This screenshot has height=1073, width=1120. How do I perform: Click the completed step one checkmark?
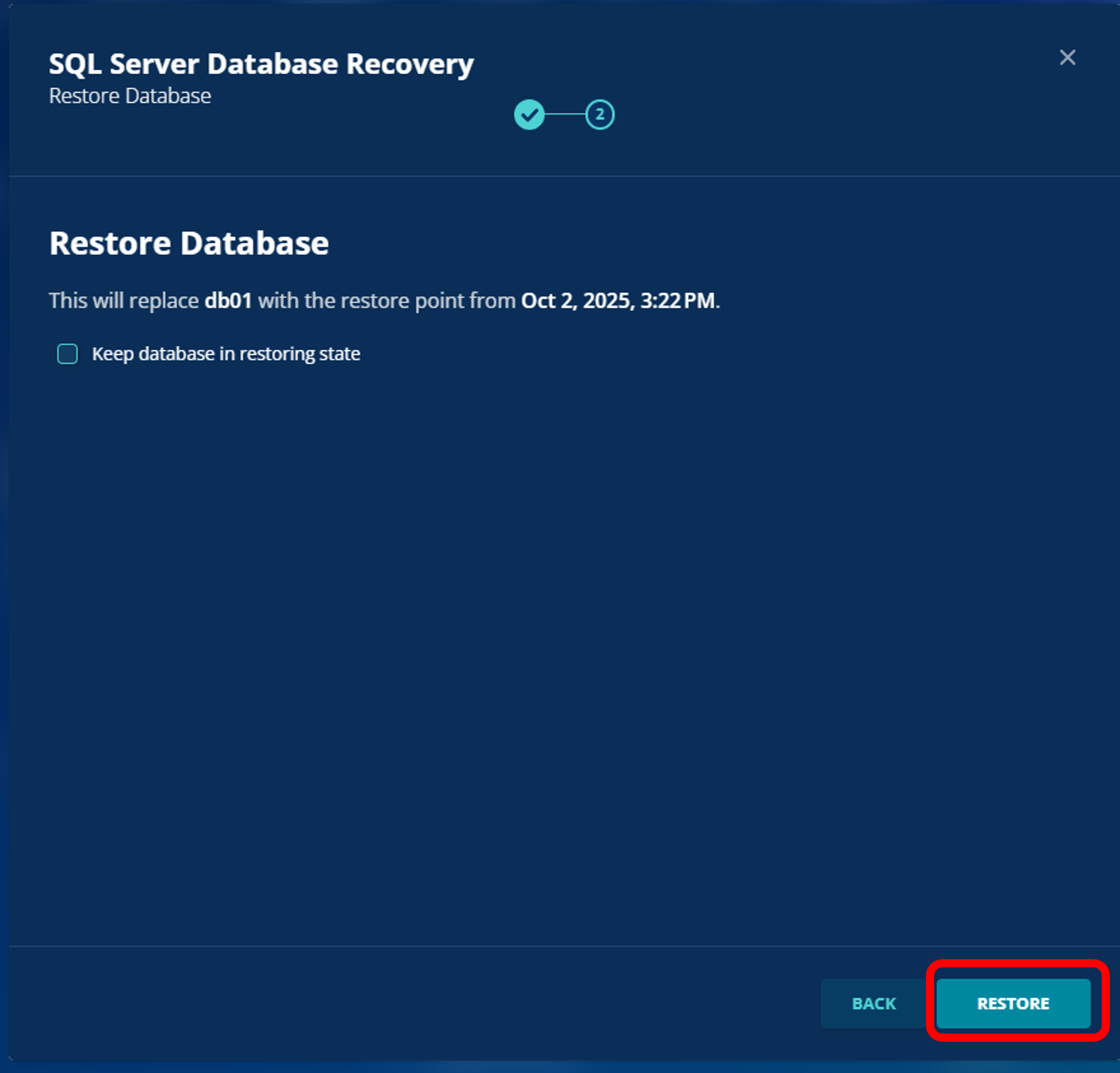coord(529,114)
